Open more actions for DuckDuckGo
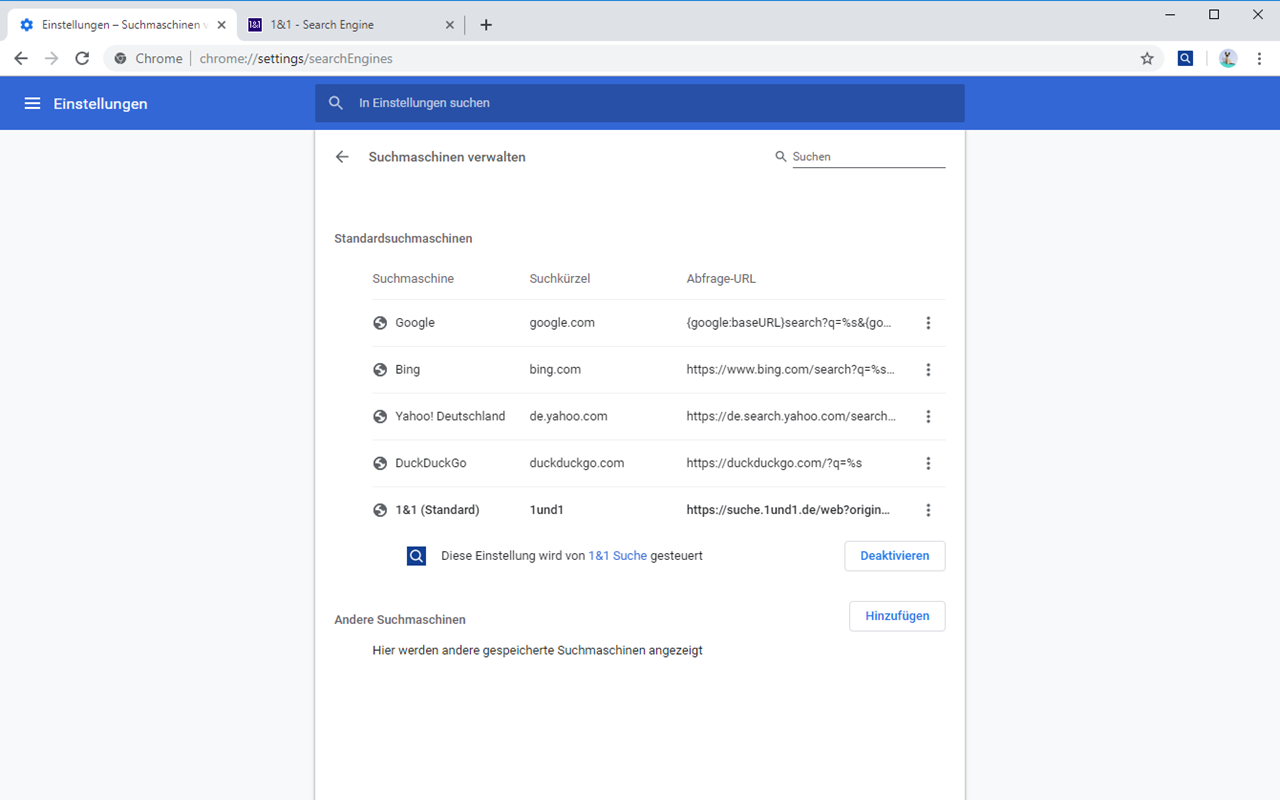The width and height of the screenshot is (1280, 800). pos(928,463)
